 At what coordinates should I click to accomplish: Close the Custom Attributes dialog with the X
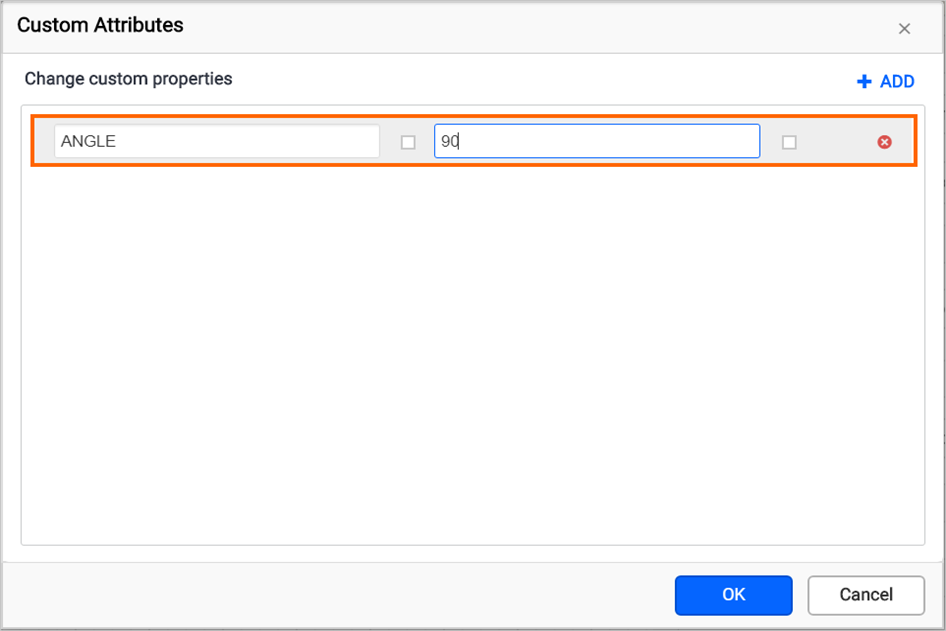(905, 28)
